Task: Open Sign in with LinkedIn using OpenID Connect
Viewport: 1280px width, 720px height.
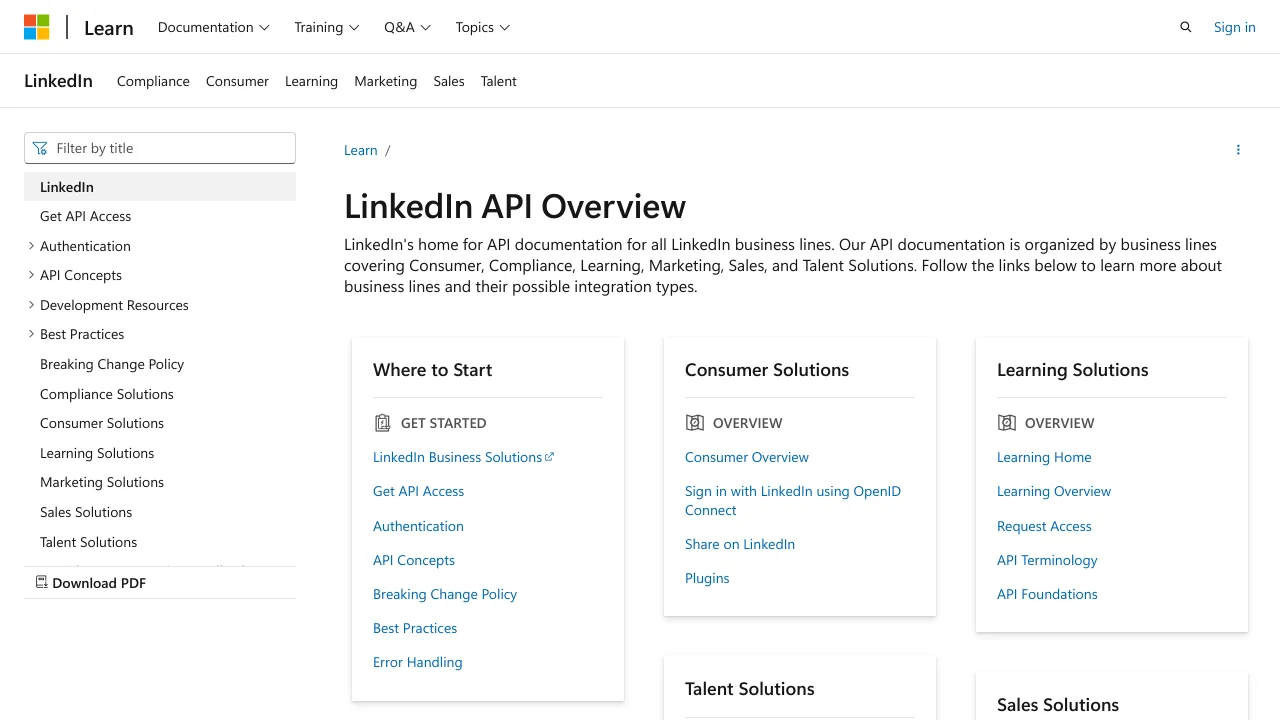Action: tap(793, 500)
